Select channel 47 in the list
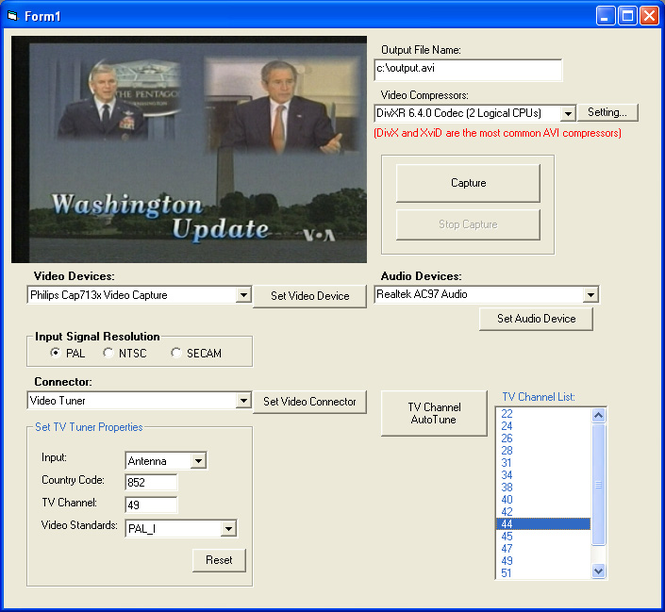The image size is (665, 612). [x=543, y=549]
